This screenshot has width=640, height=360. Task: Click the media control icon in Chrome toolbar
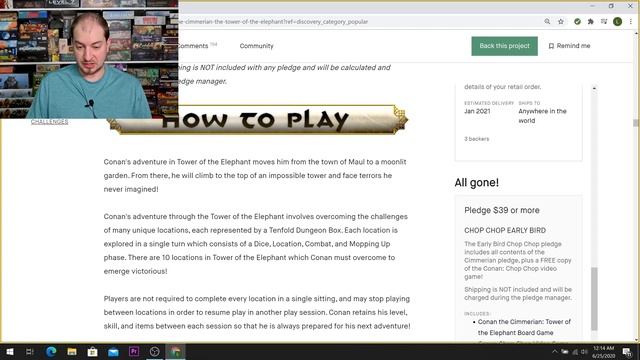pyautogui.click(x=604, y=22)
